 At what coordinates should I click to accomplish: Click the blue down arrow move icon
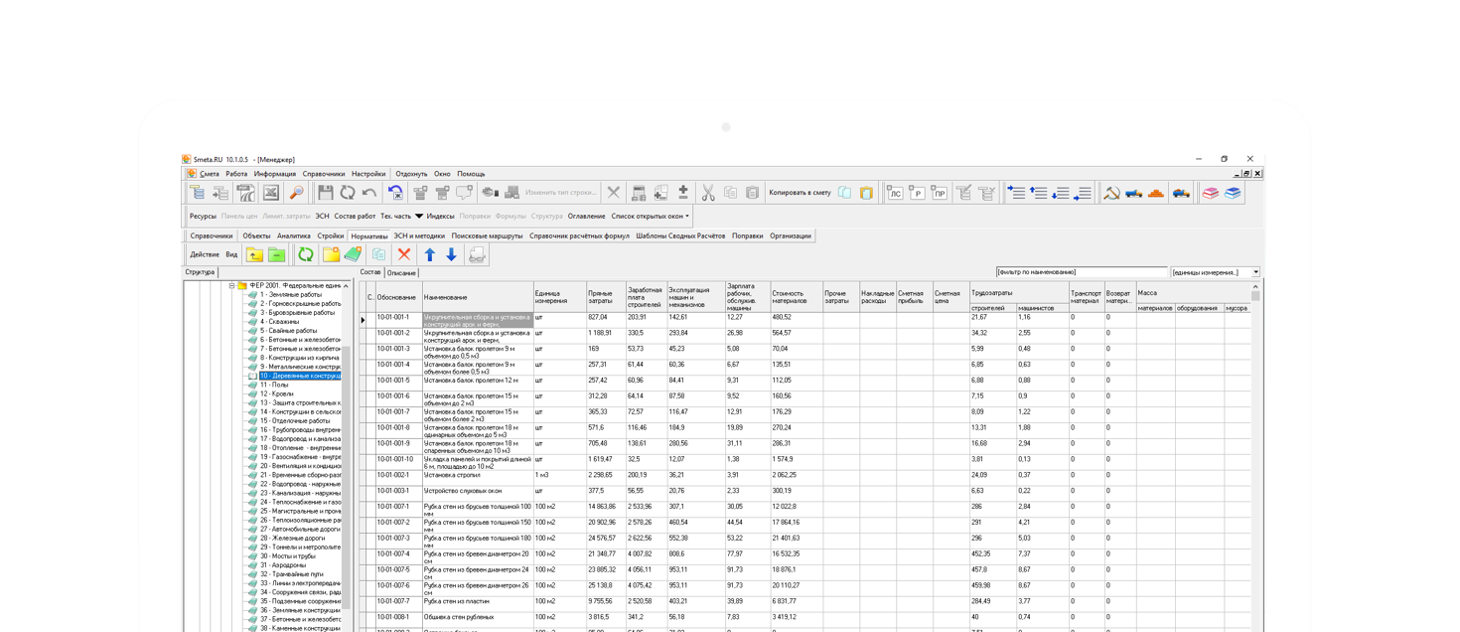(x=452, y=255)
